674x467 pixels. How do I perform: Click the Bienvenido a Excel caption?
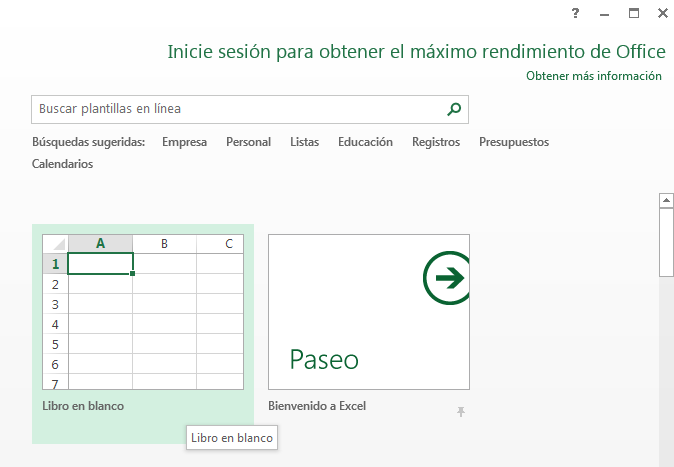pyautogui.click(x=317, y=406)
